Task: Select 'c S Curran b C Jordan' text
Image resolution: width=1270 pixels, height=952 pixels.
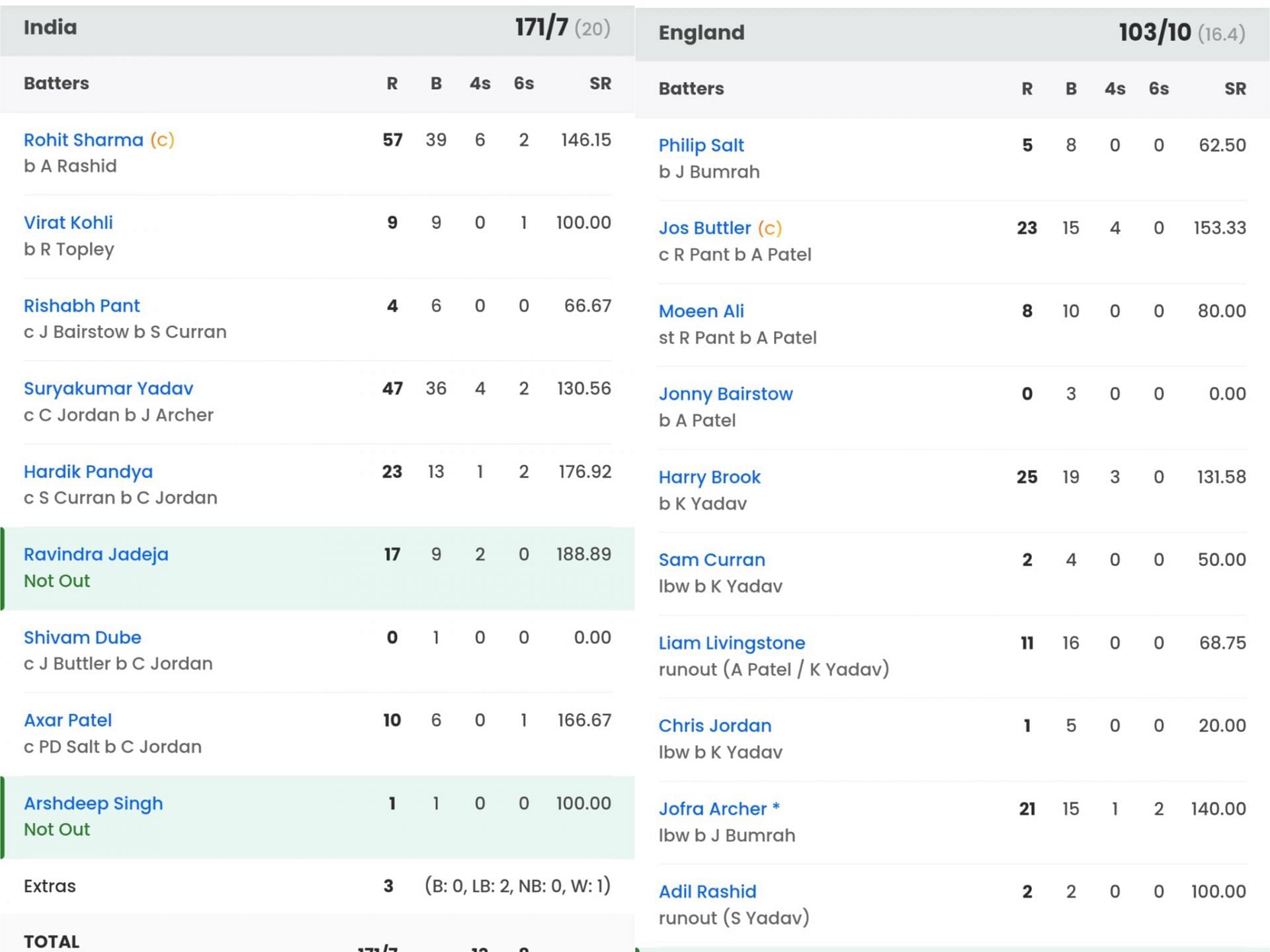Action: pos(120,498)
